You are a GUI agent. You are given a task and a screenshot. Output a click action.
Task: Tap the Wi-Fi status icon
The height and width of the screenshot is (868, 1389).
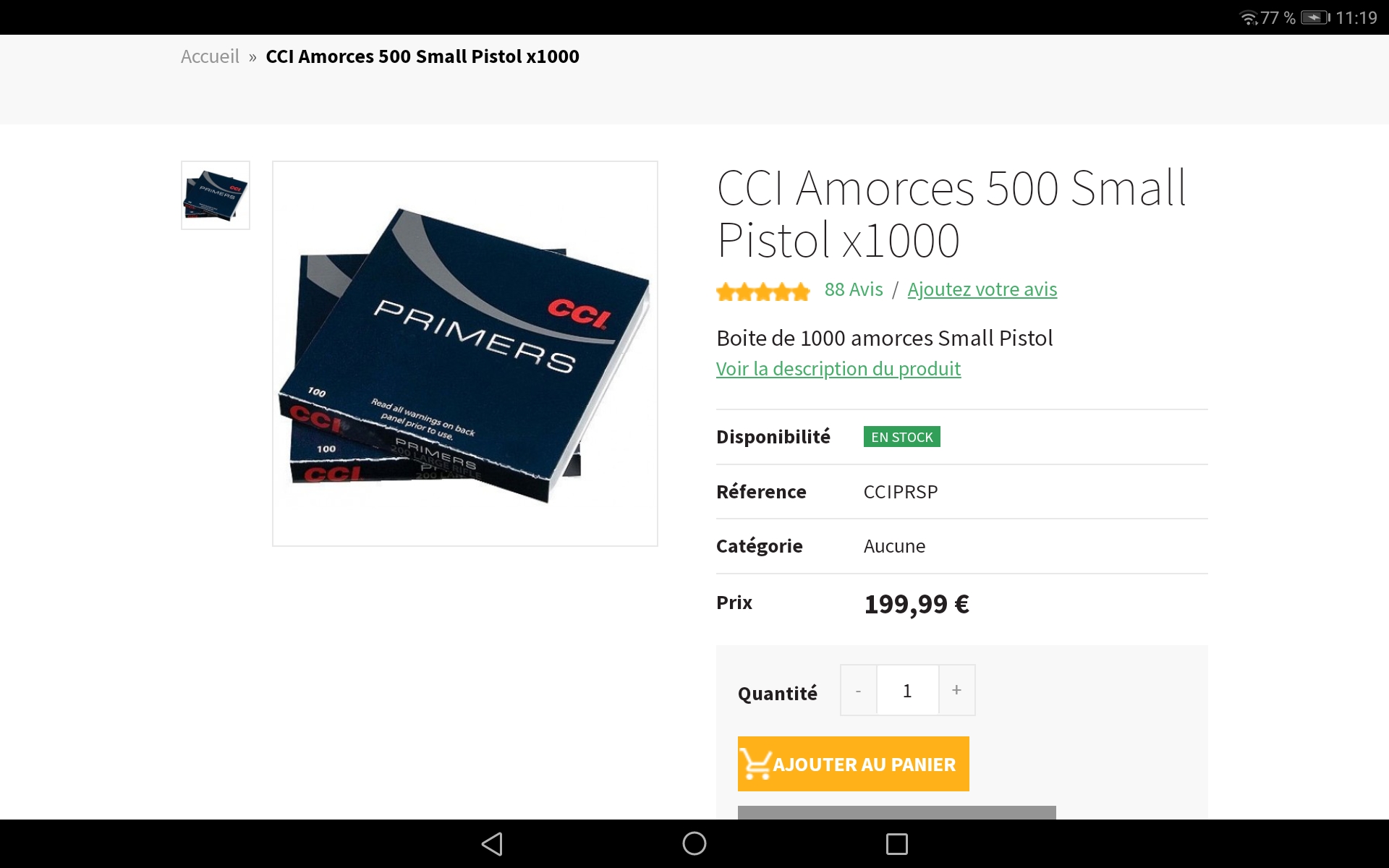pos(1249,17)
